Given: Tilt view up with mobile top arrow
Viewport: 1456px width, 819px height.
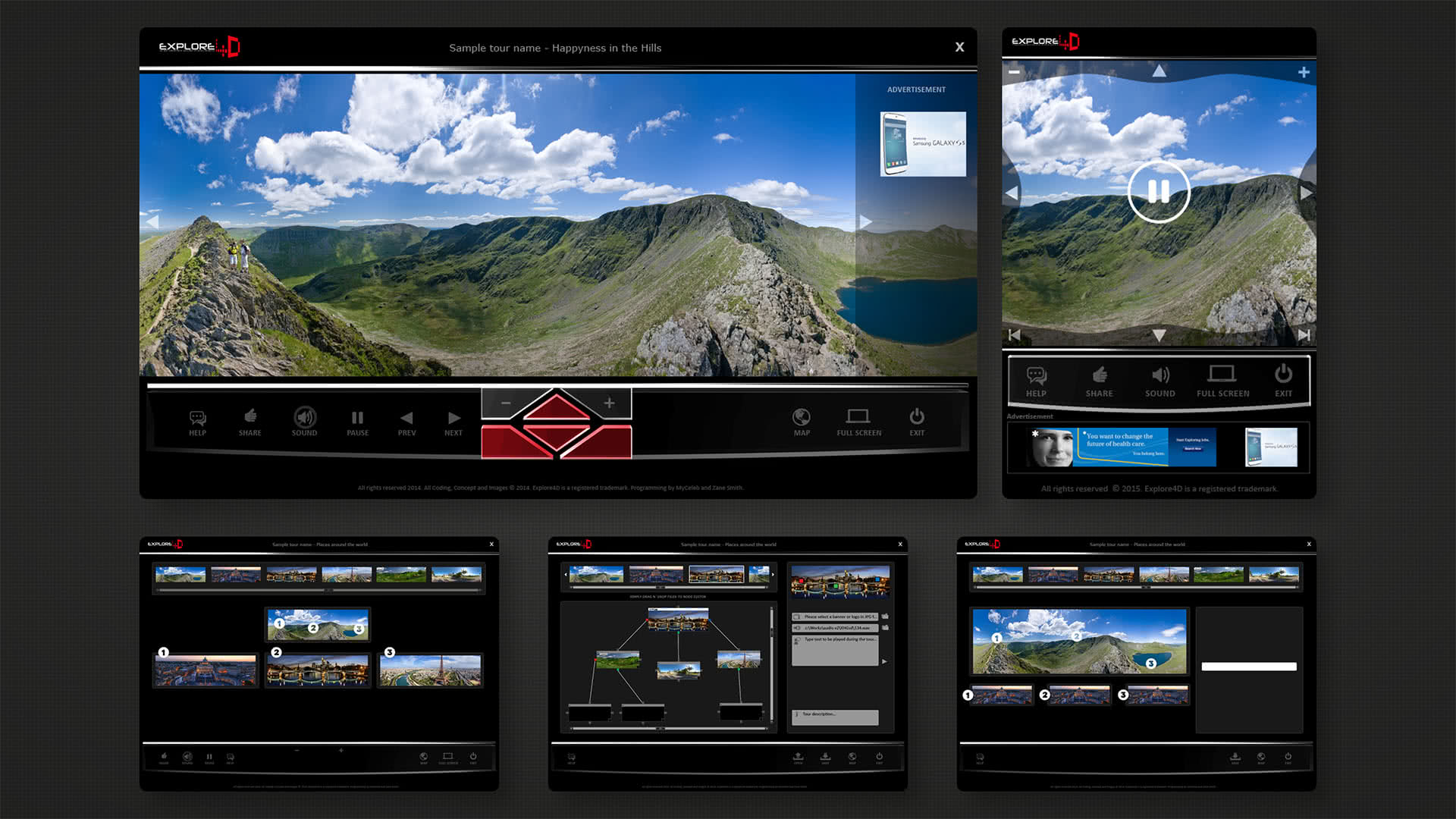Looking at the screenshot, I should [1159, 71].
